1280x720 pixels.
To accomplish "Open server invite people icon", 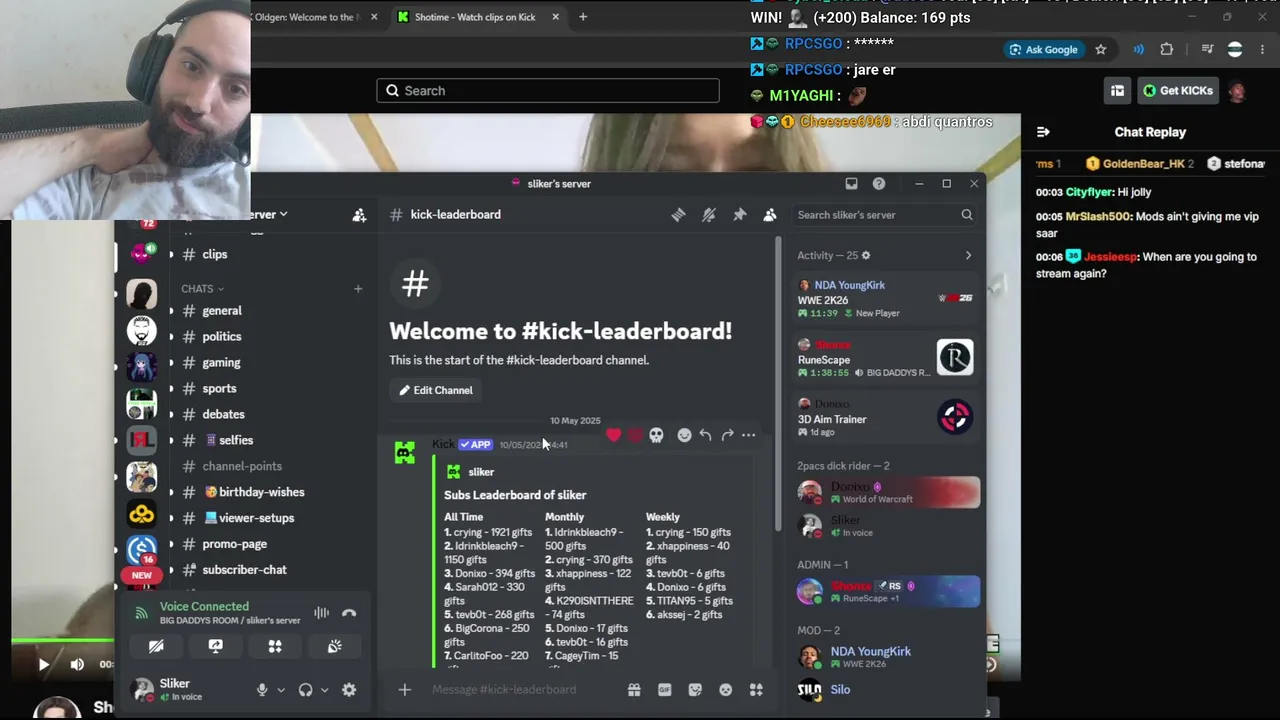I will click(359, 215).
